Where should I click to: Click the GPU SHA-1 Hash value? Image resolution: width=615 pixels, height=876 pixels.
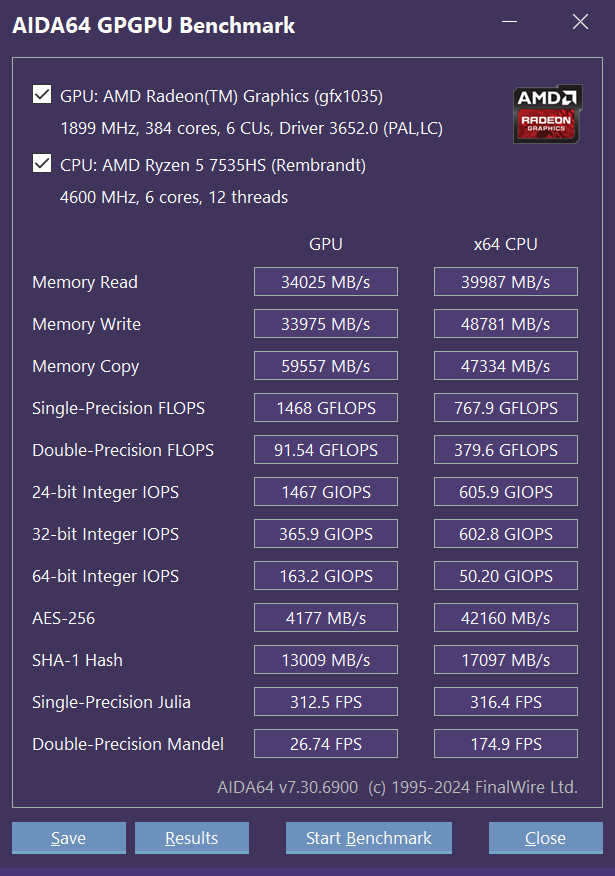tap(326, 660)
